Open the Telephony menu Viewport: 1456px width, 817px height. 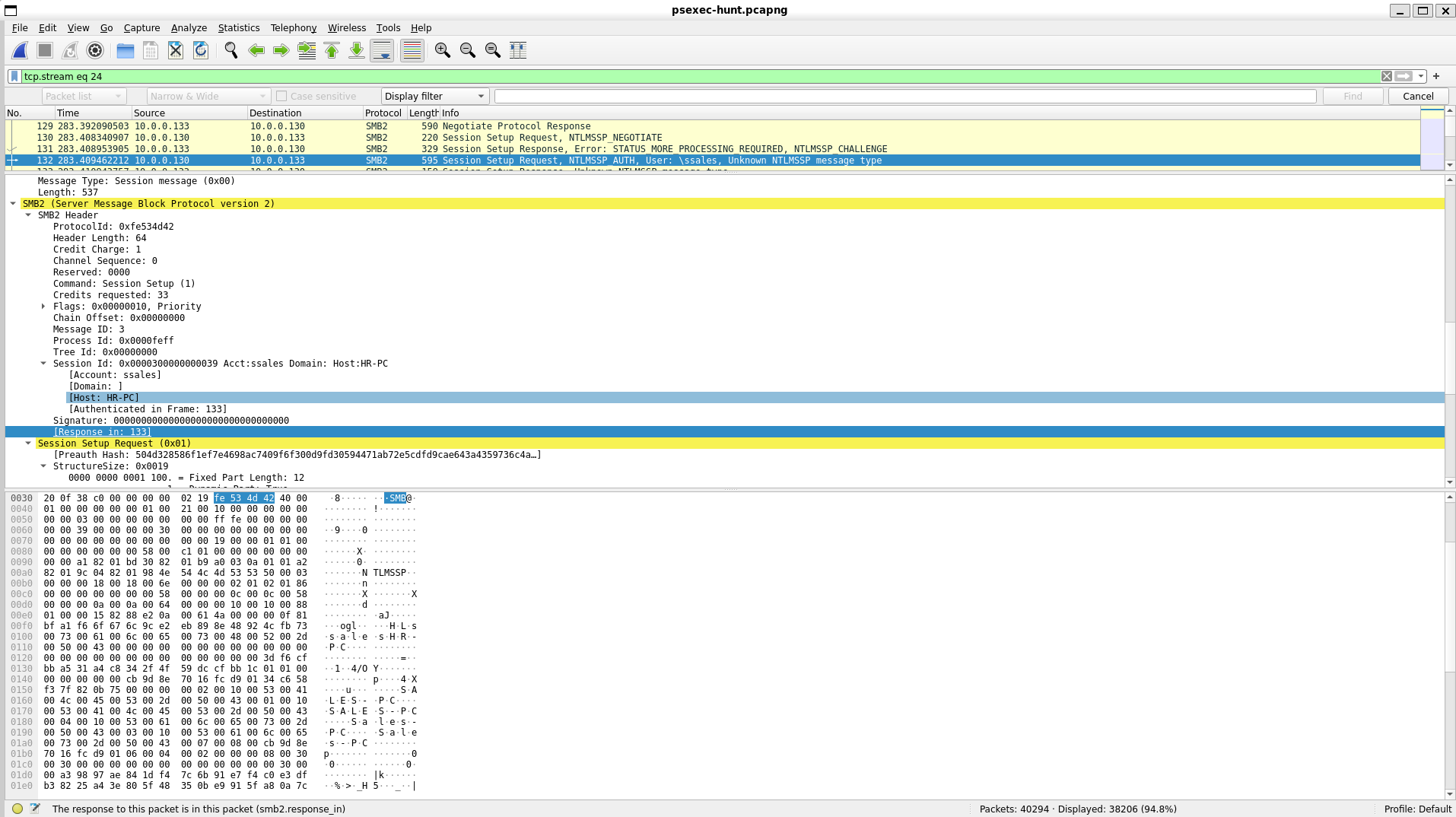point(294,27)
